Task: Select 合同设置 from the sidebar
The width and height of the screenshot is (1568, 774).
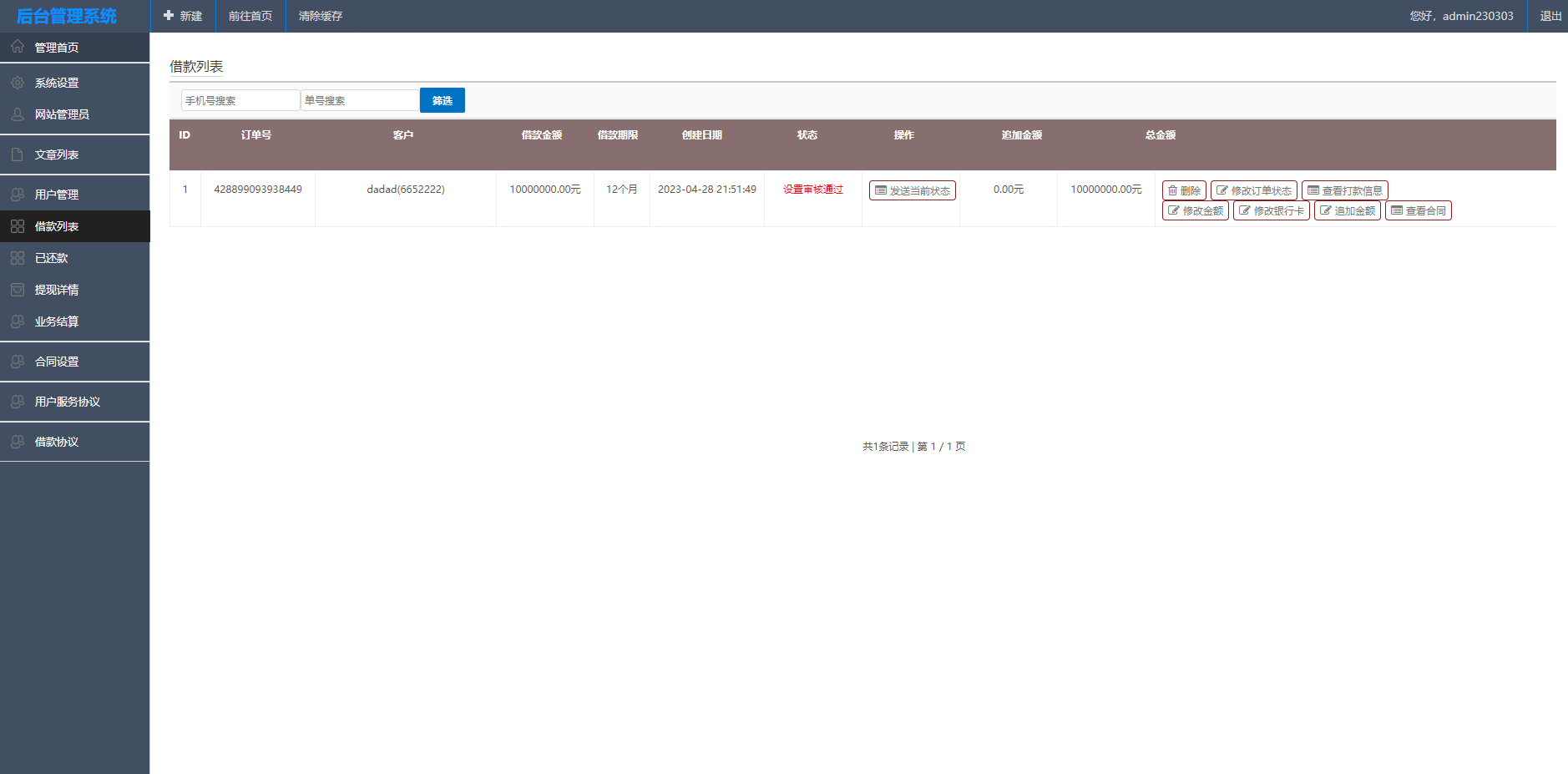Action: 57,362
